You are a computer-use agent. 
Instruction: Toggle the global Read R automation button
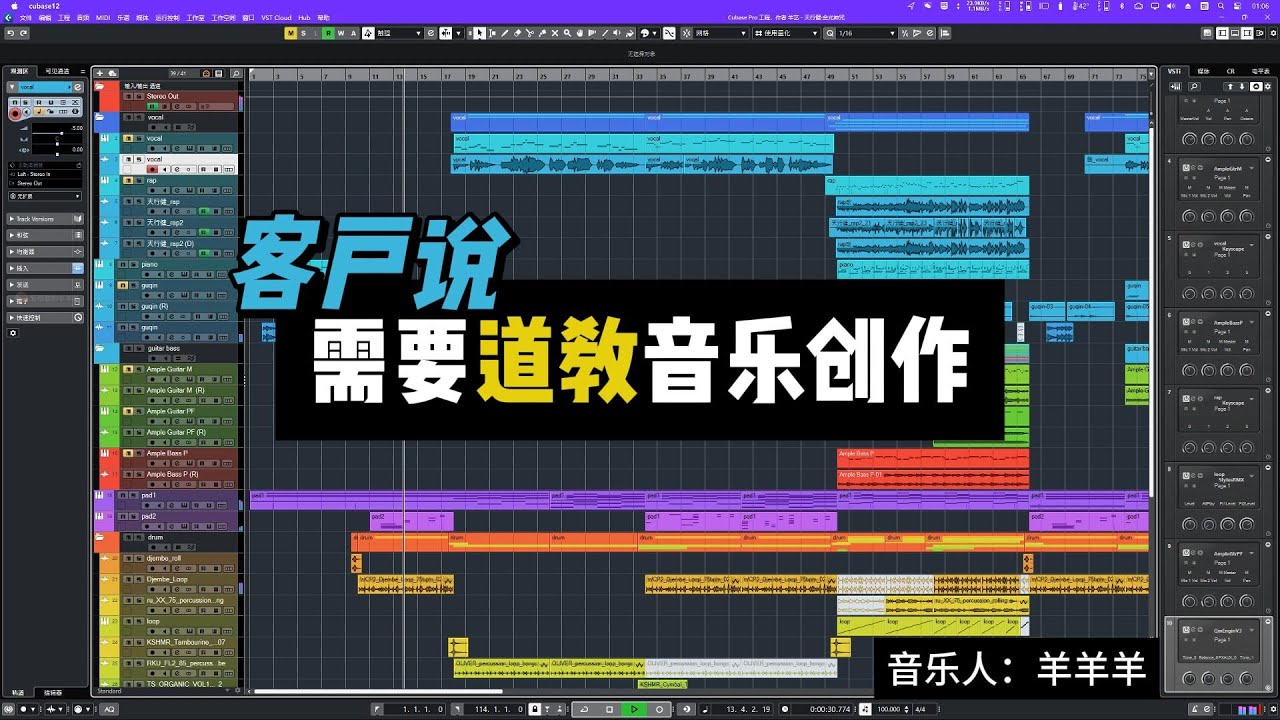pos(328,33)
